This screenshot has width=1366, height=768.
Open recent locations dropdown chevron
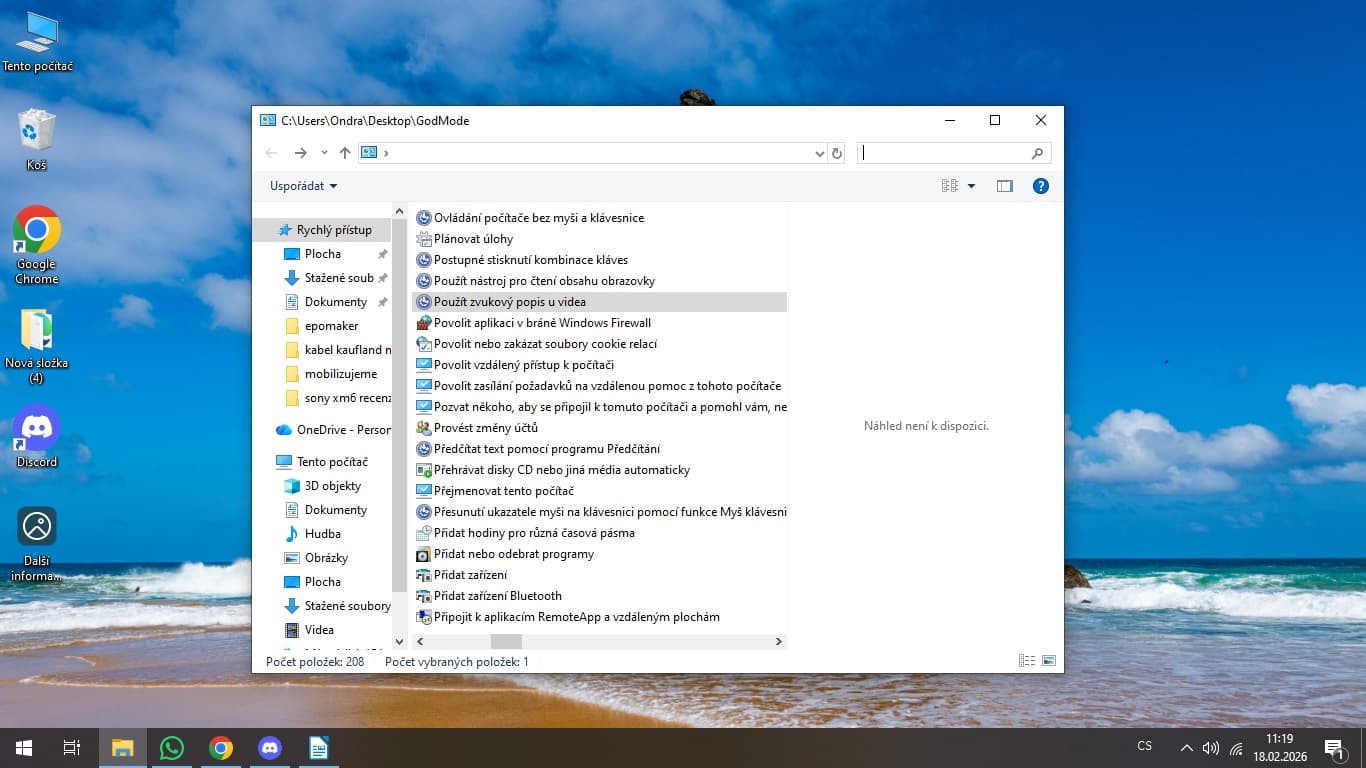click(324, 153)
